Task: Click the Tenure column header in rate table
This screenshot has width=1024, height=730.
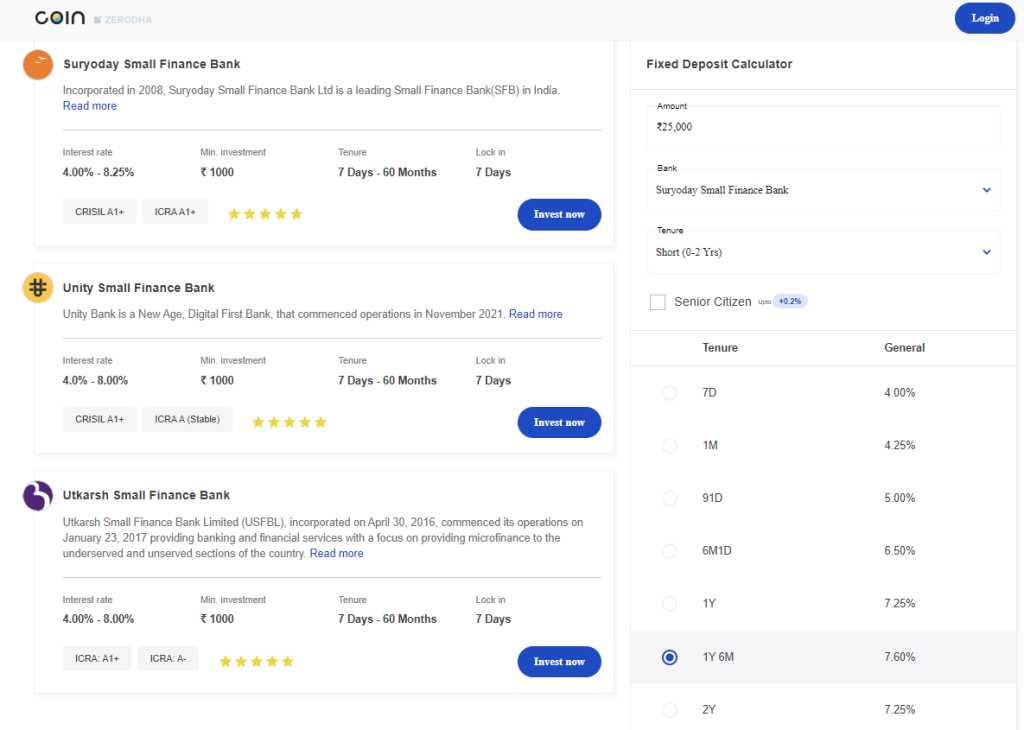Action: [720, 348]
